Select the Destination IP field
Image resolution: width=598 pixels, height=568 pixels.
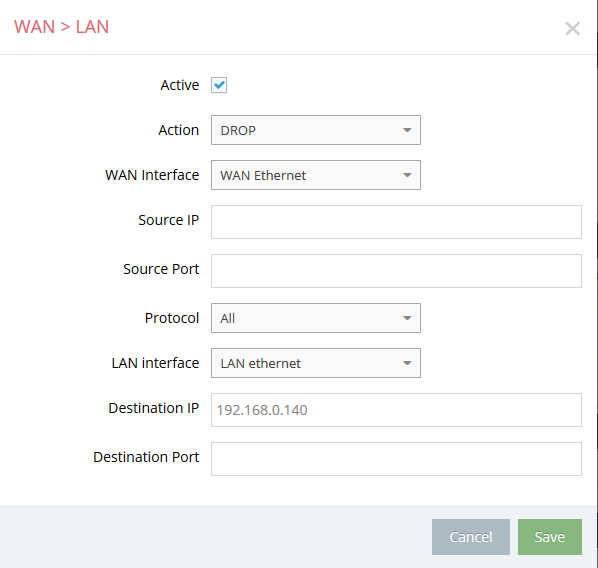coord(396,410)
